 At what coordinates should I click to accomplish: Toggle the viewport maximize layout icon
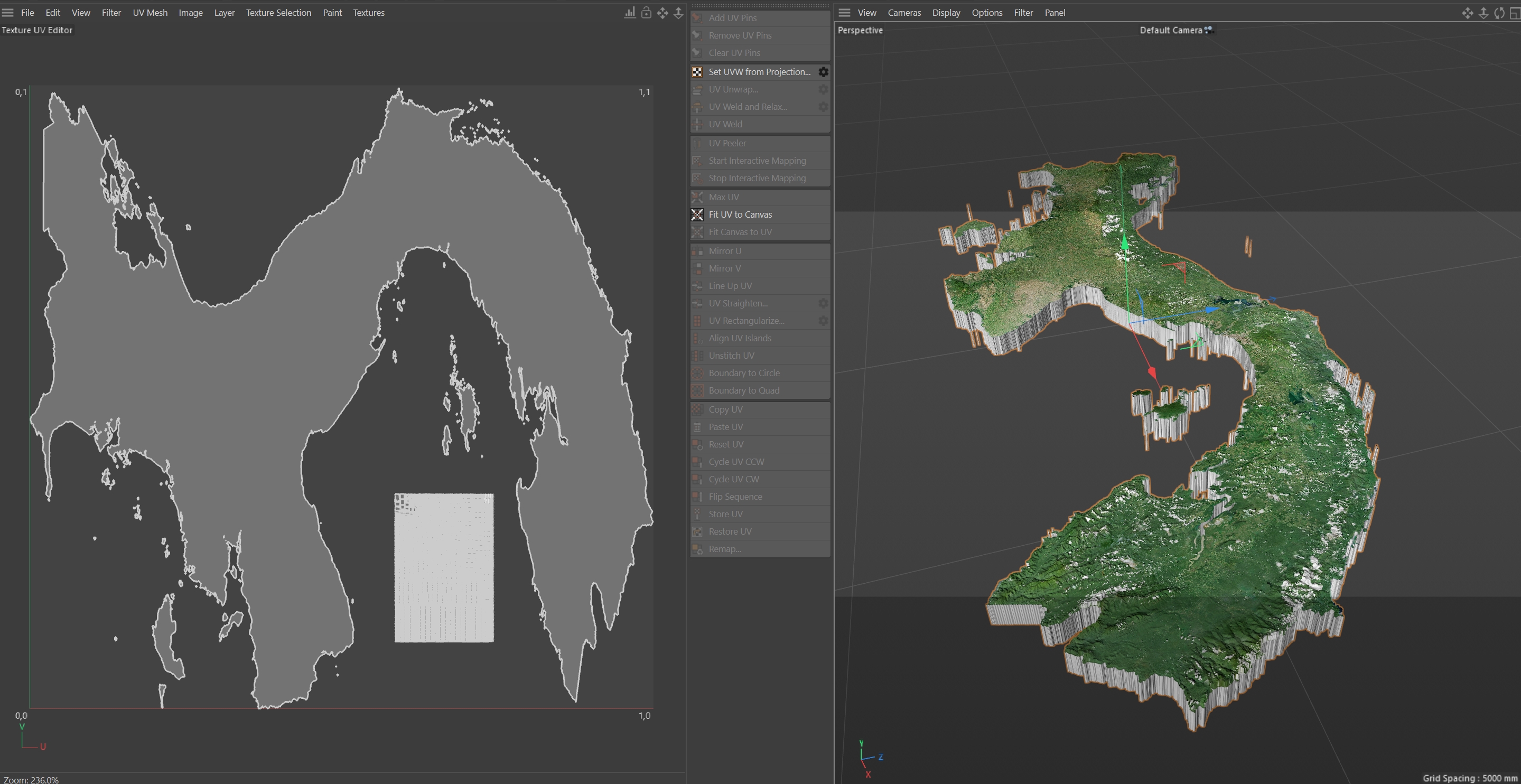tap(1515, 12)
